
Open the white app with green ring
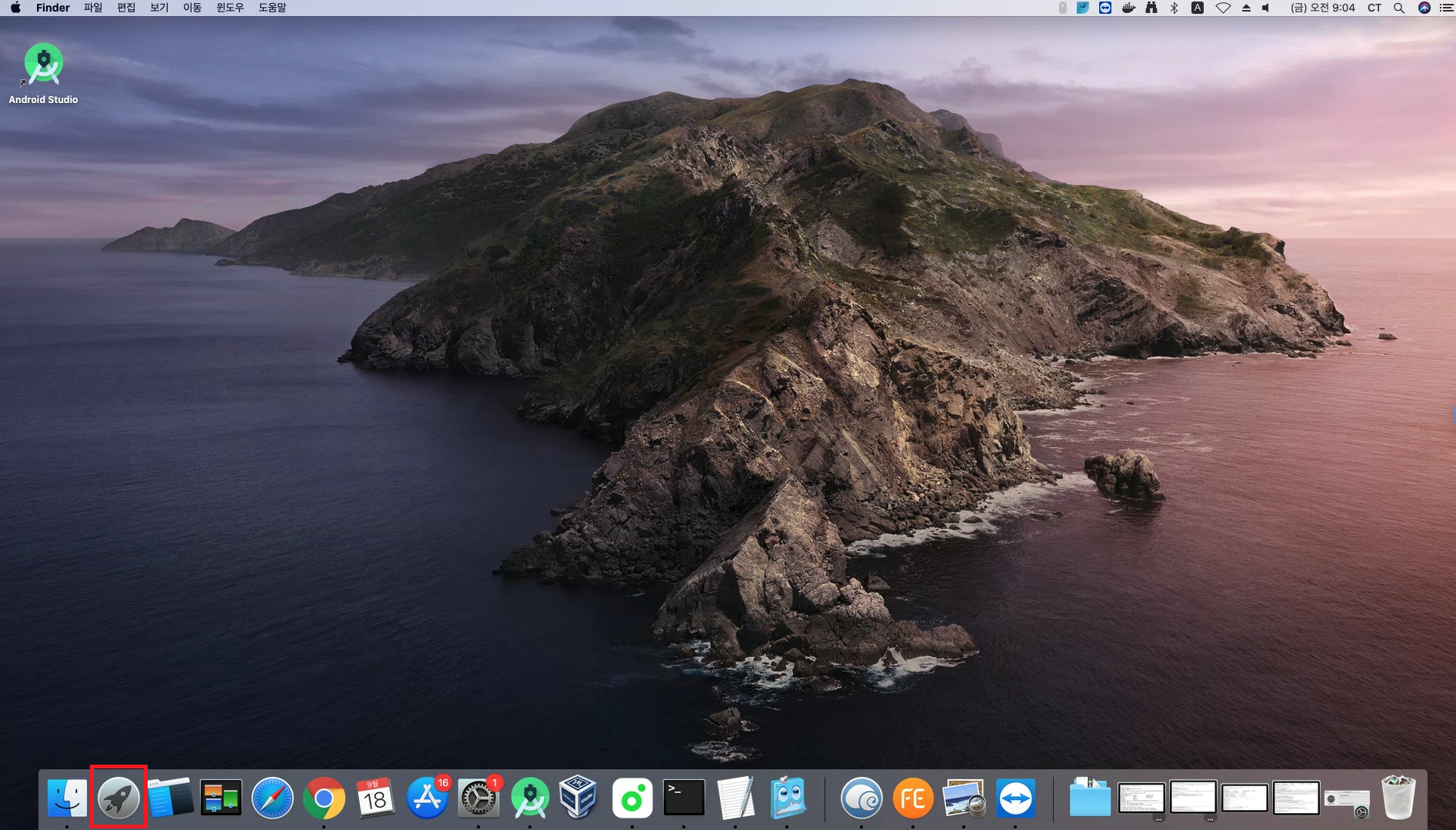[x=632, y=798]
